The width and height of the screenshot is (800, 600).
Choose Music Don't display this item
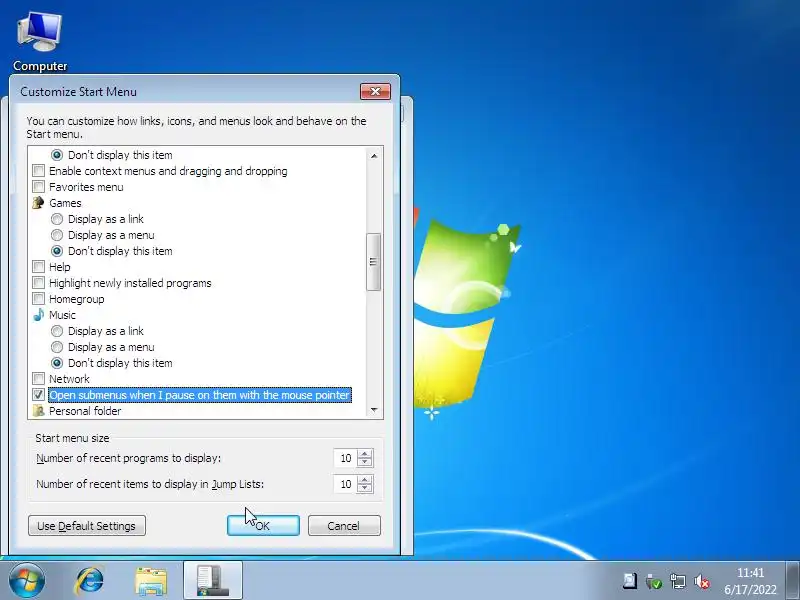pyautogui.click(x=57, y=363)
